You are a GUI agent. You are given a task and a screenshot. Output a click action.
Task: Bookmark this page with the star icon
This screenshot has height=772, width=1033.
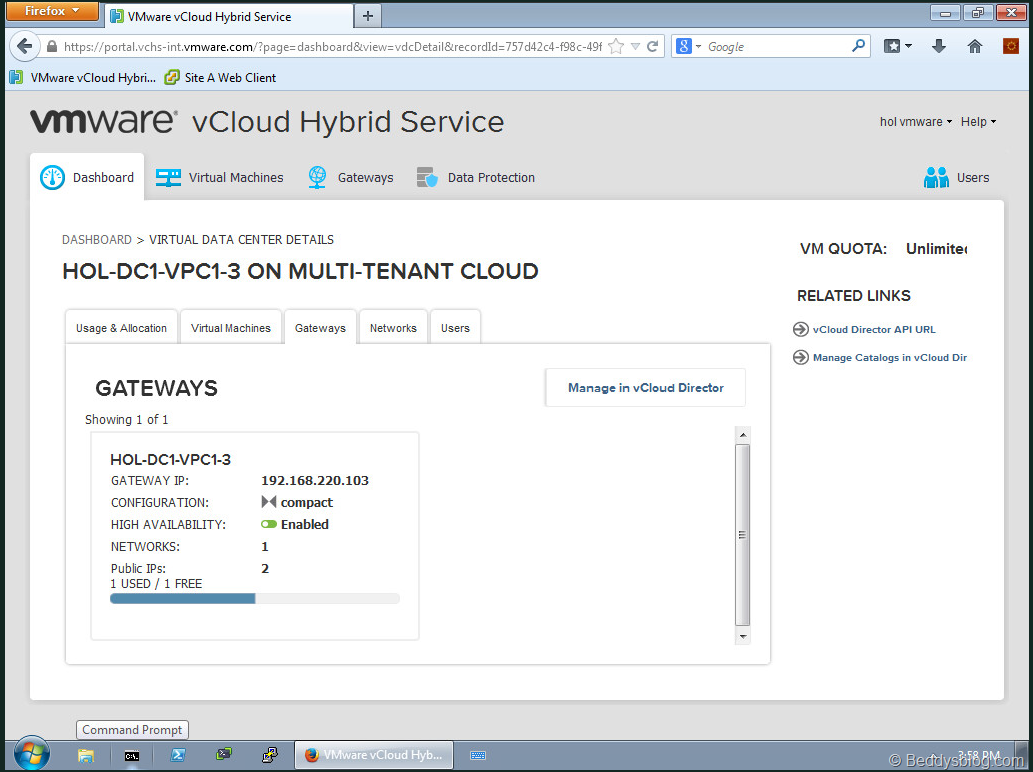[616, 46]
